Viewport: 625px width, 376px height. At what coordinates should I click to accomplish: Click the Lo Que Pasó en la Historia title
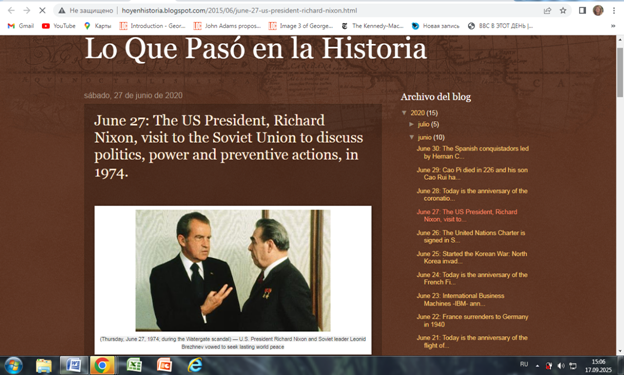tap(256, 49)
